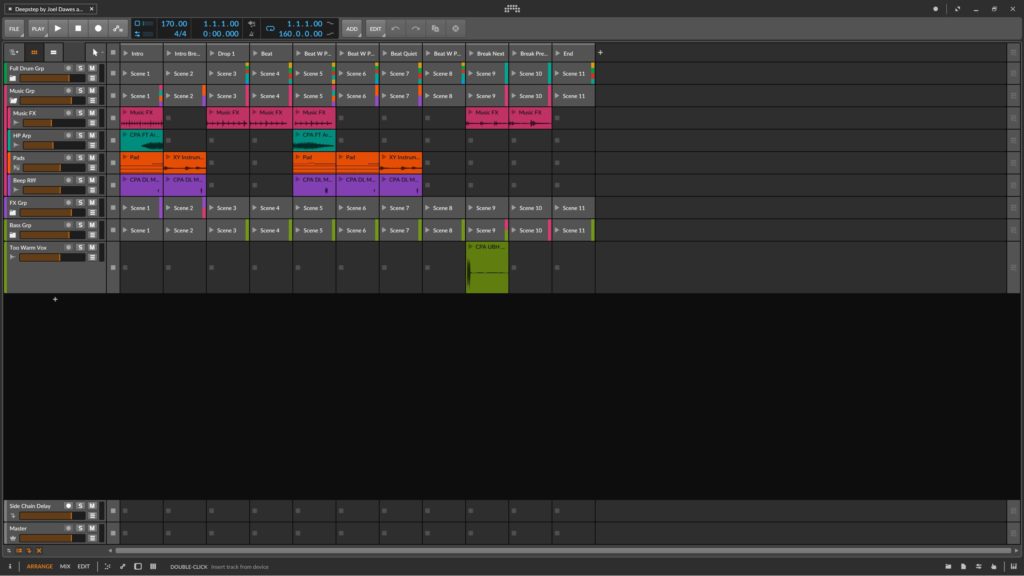Image resolution: width=1024 pixels, height=576 pixels.
Task: Open the PLAY menu dropdown
Action: click(x=38, y=29)
